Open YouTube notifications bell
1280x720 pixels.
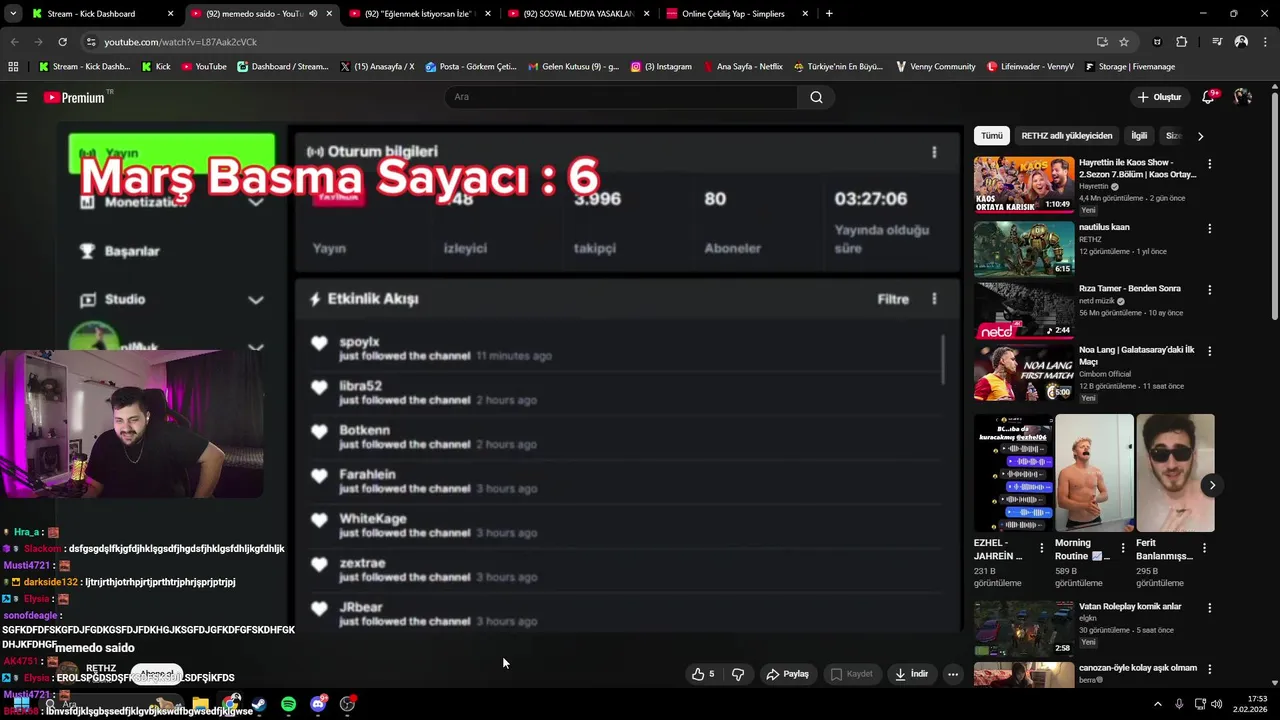click(x=1208, y=97)
